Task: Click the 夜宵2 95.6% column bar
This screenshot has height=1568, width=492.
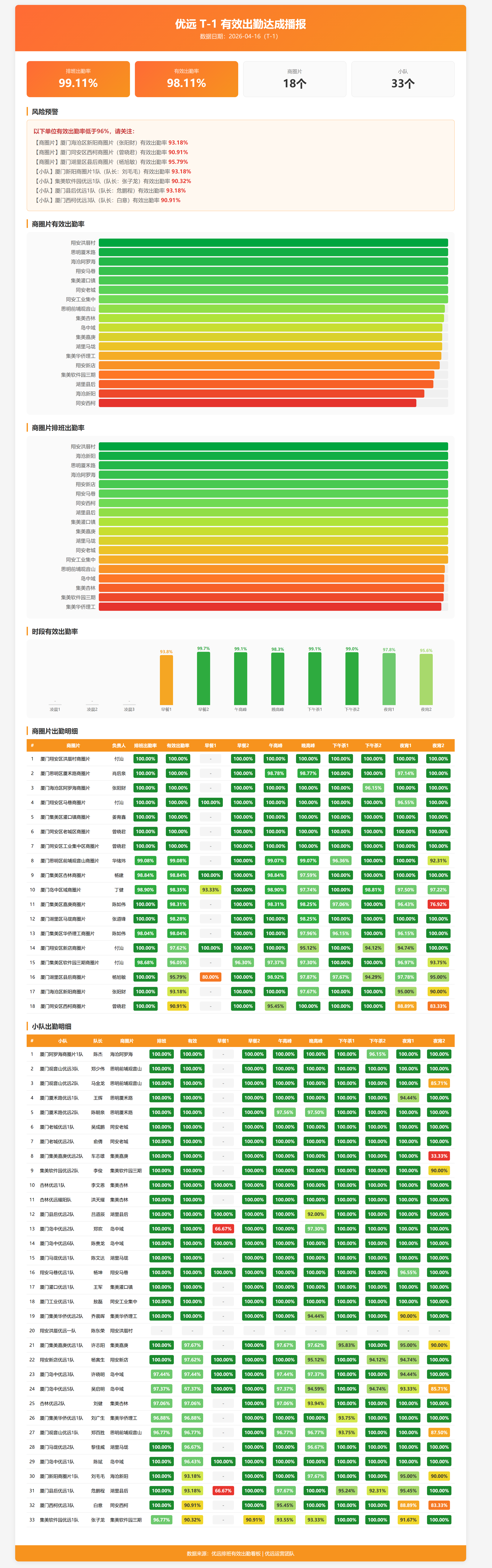Action: tap(426, 679)
